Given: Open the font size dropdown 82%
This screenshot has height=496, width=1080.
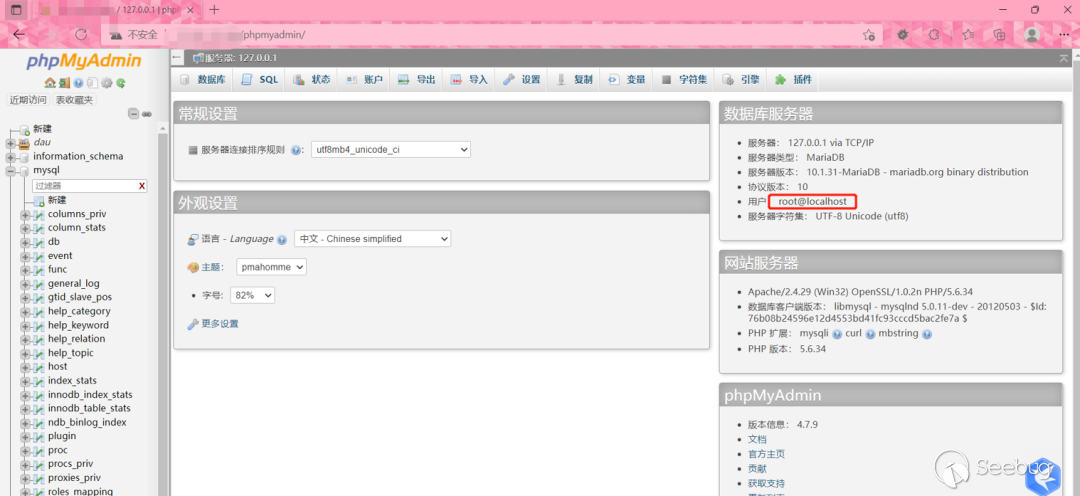Looking at the screenshot, I should click(x=252, y=295).
